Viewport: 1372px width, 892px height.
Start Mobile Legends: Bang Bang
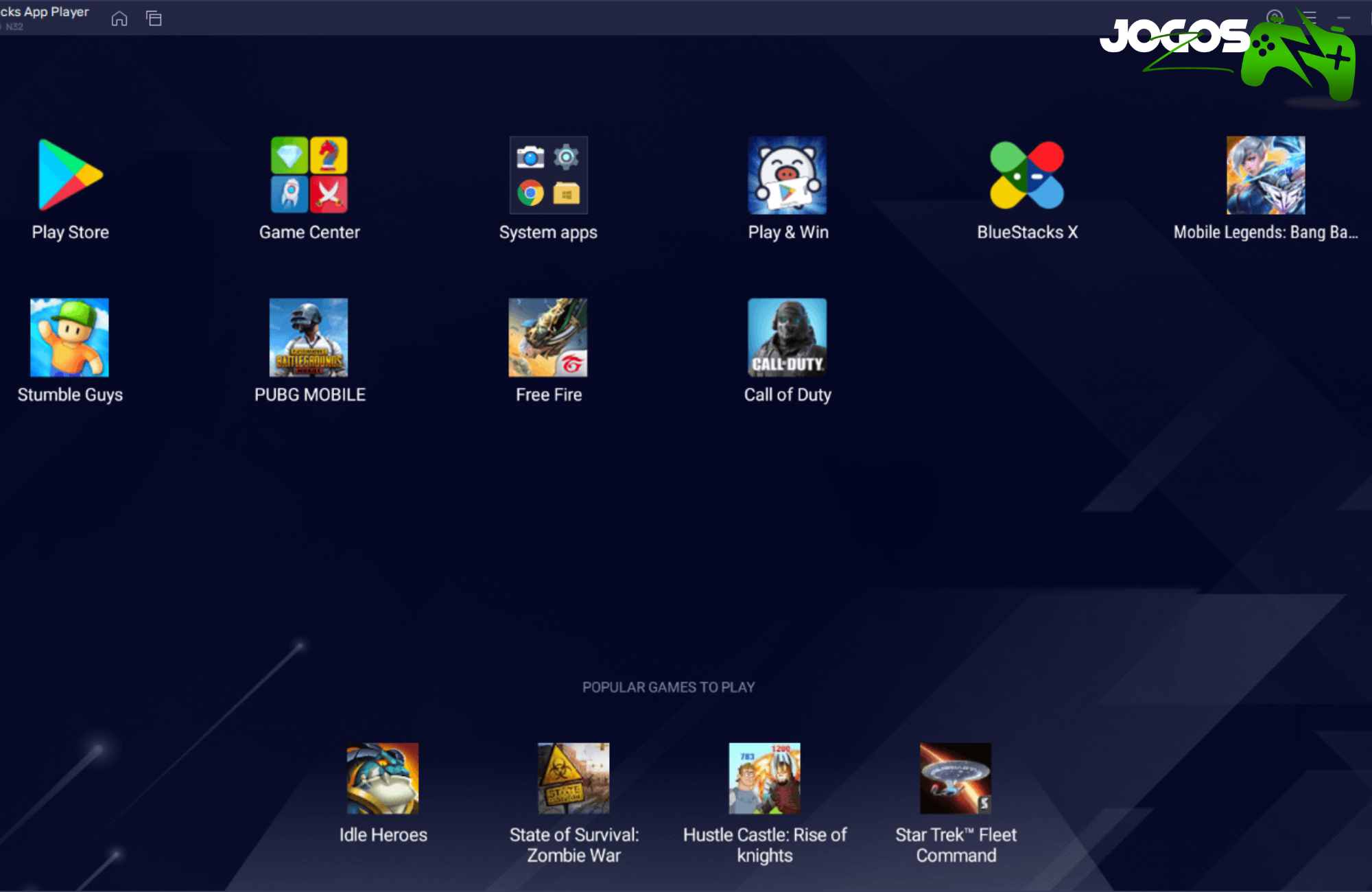click(x=1266, y=175)
